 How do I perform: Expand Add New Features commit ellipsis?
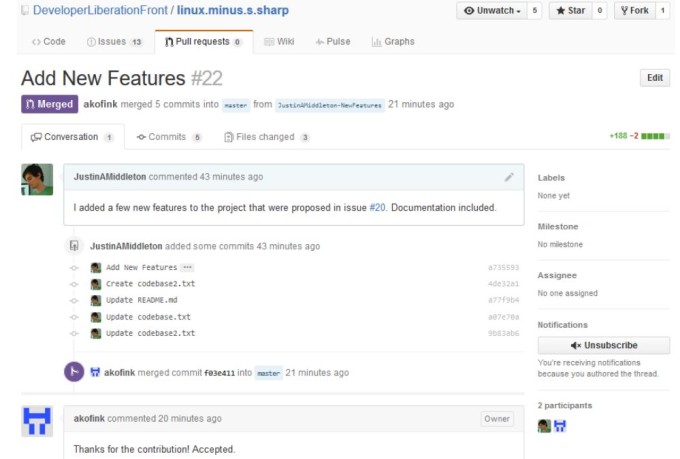pyautogui.click(x=187, y=267)
